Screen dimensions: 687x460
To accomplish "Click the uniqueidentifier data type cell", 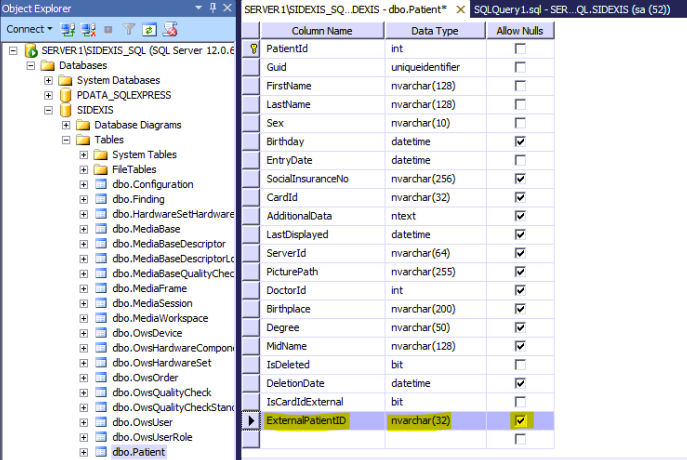I will 436,67.
